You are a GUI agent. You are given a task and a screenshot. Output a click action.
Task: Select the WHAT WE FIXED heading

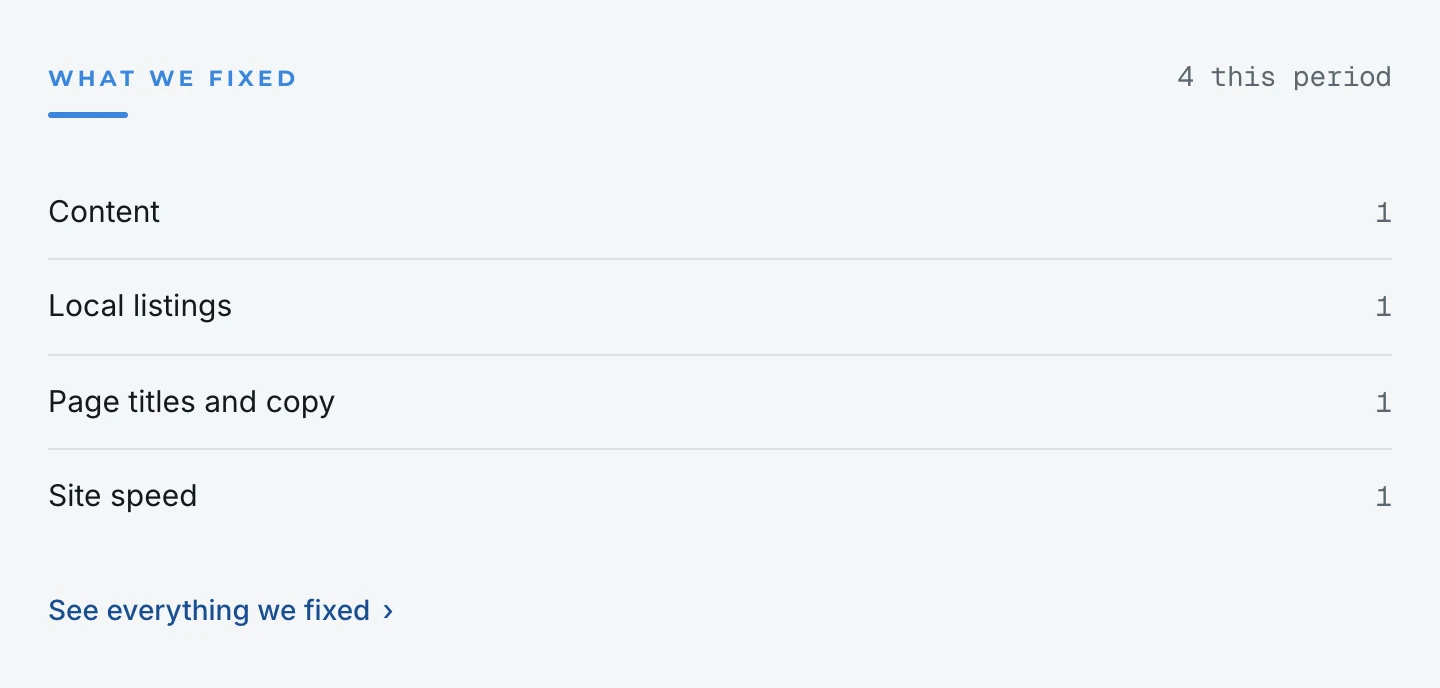tap(173, 78)
